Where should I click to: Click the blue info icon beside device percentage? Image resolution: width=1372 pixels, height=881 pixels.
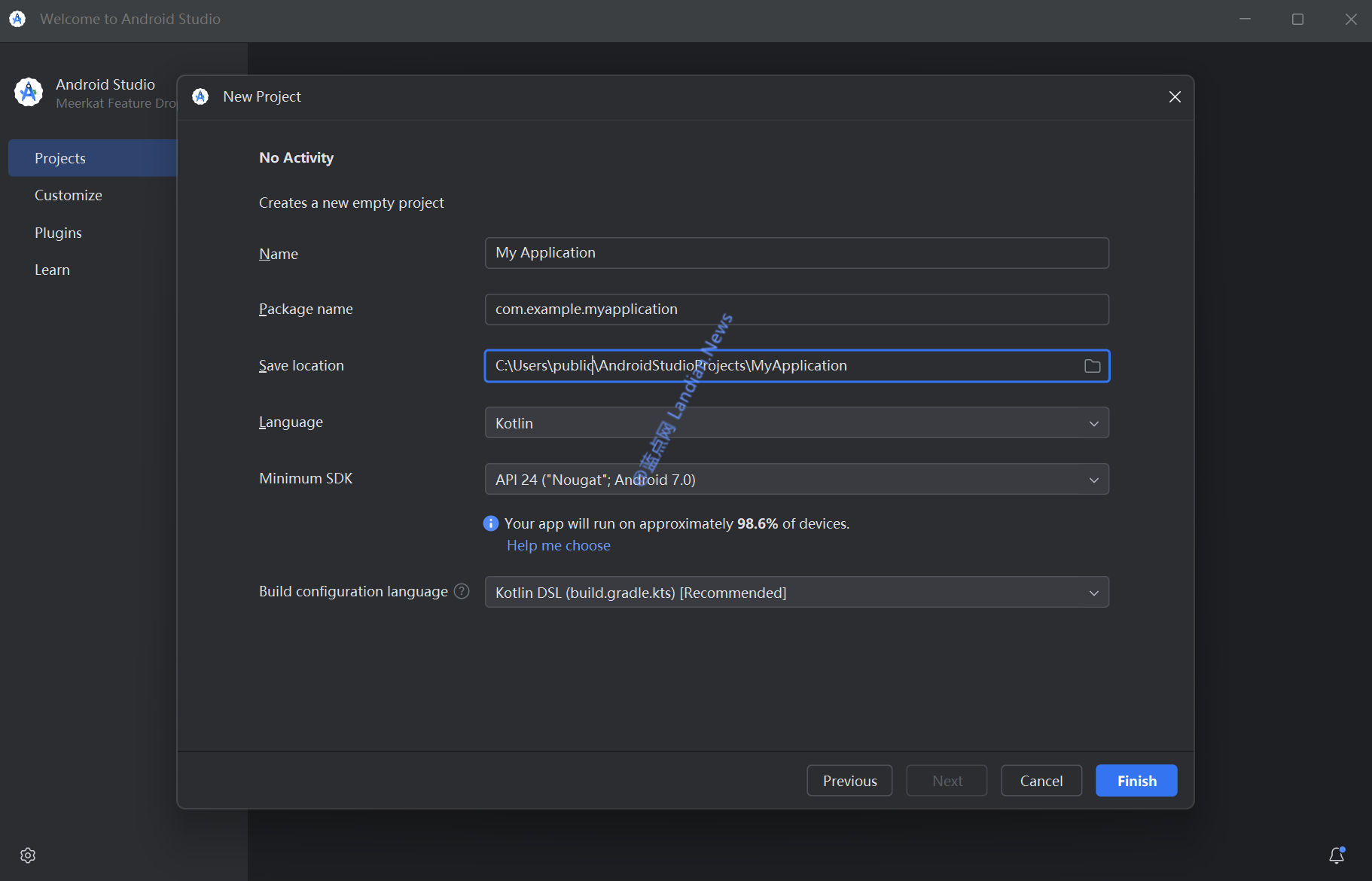[491, 523]
